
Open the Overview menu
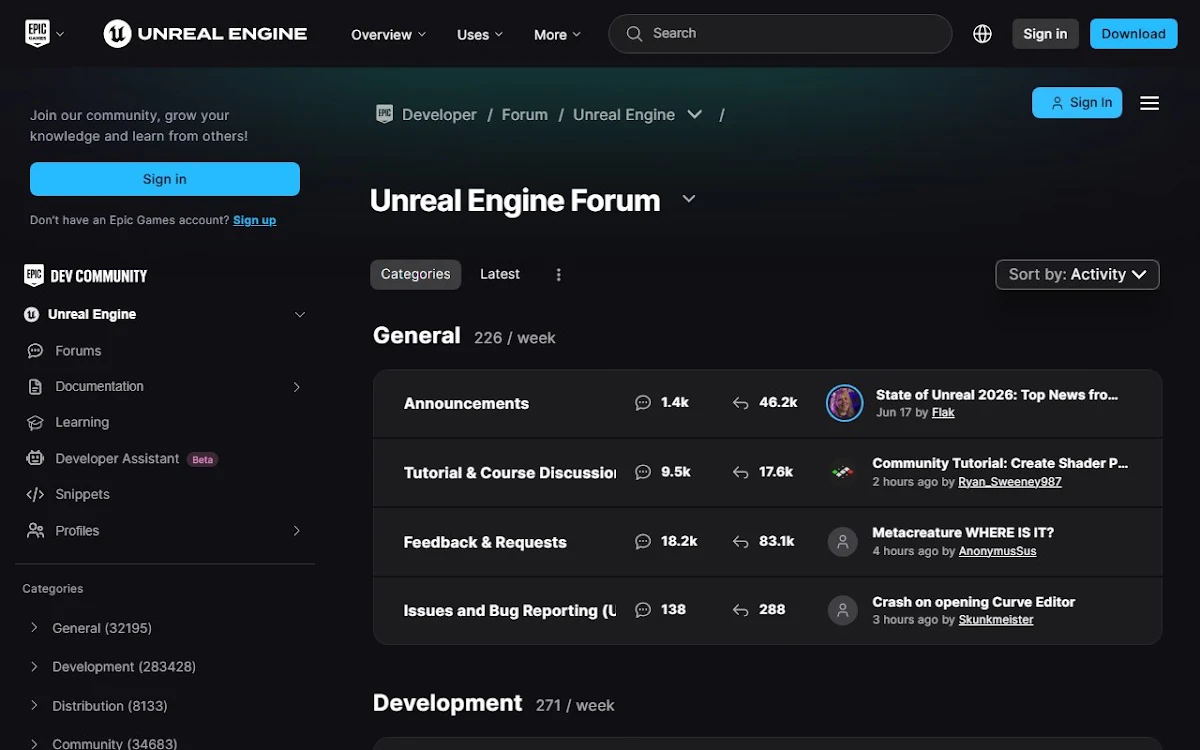click(x=388, y=34)
